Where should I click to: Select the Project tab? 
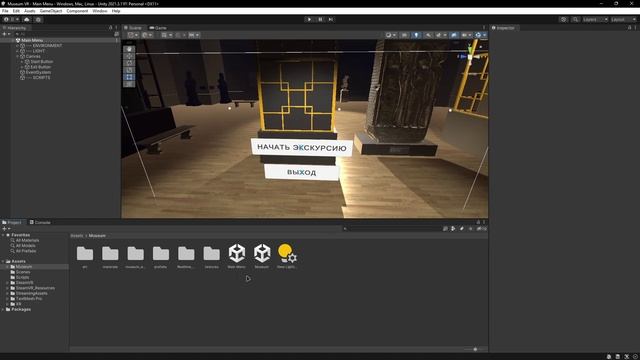[12, 222]
